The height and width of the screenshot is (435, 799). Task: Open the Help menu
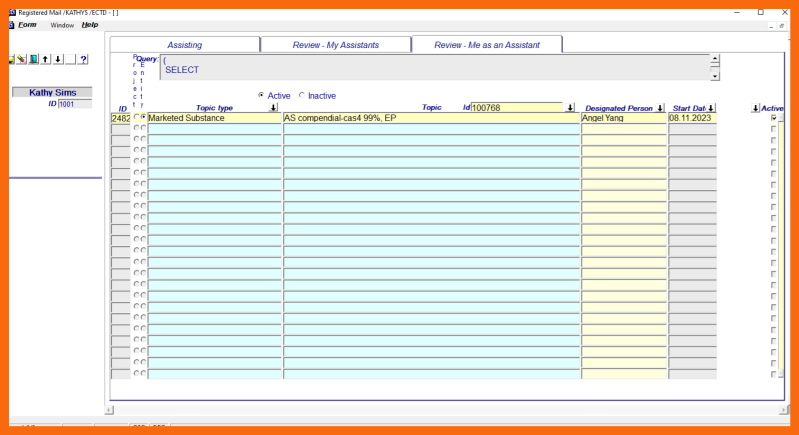(90, 25)
